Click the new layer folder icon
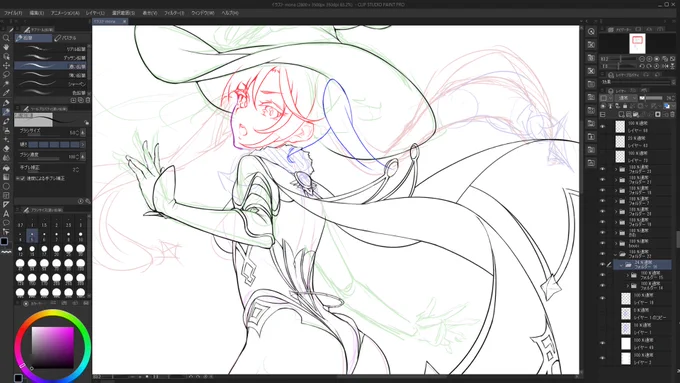 coord(636,115)
